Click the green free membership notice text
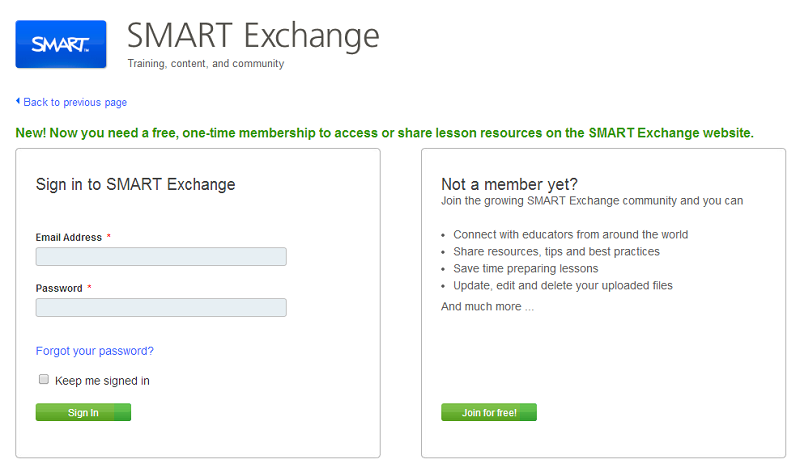 [385, 132]
